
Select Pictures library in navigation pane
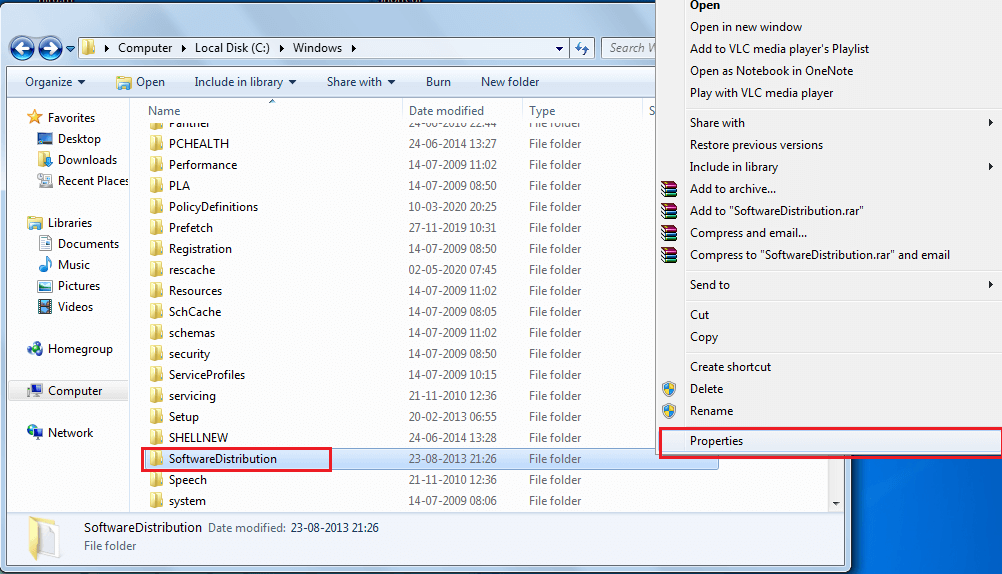pos(78,286)
